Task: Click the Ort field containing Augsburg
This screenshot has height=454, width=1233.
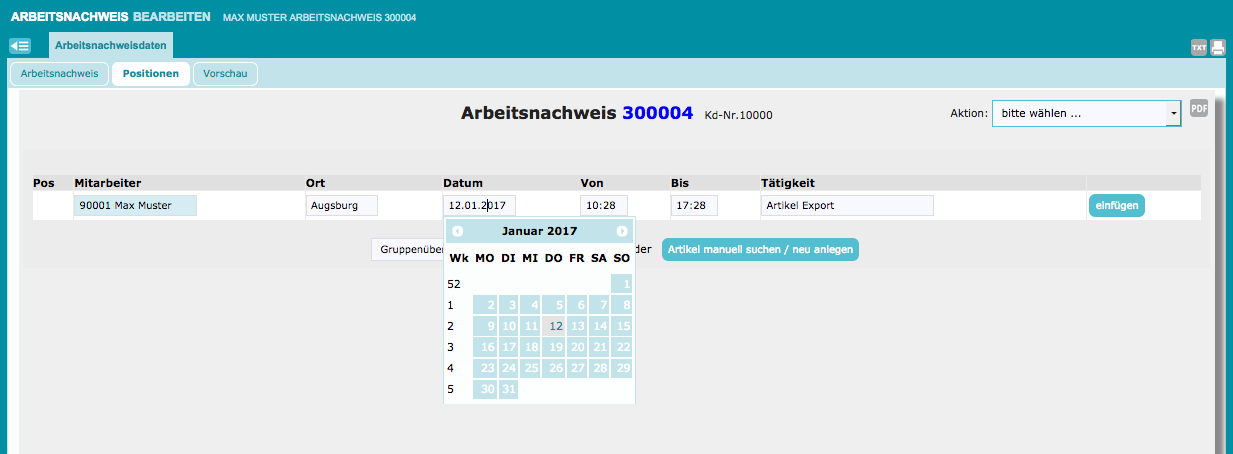Action: (x=341, y=206)
